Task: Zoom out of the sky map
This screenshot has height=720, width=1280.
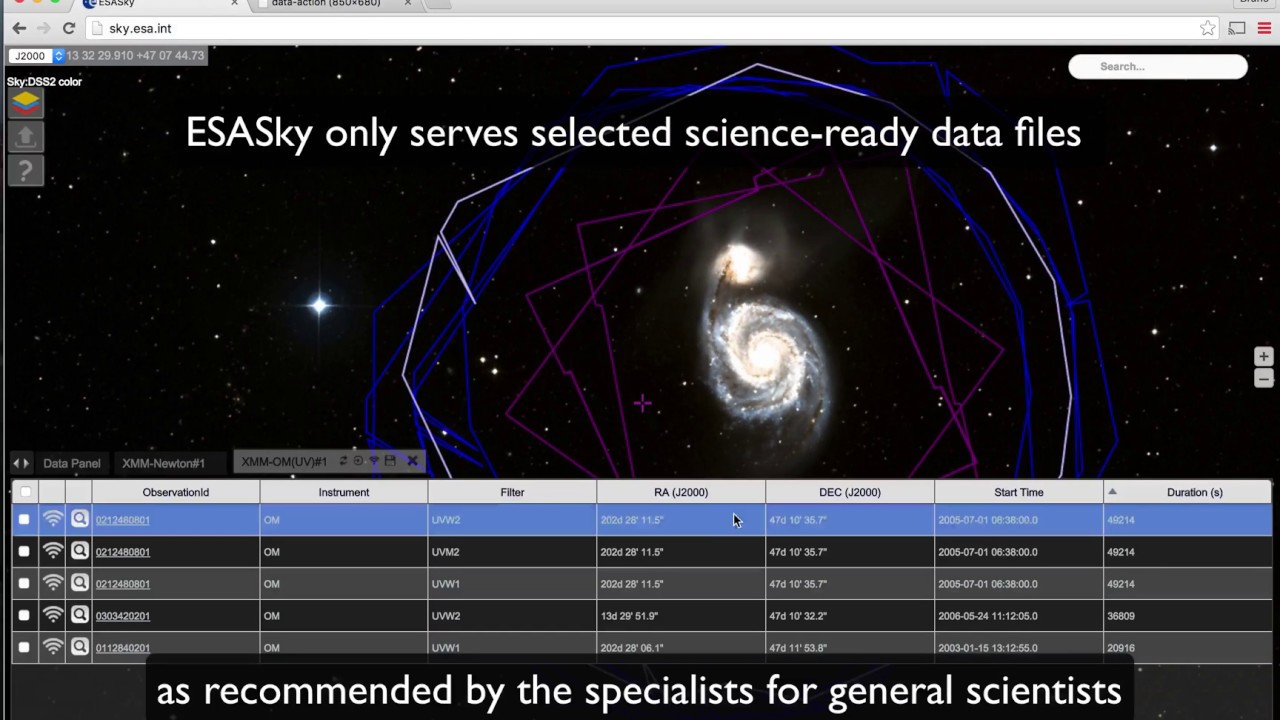Action: 1263,379
